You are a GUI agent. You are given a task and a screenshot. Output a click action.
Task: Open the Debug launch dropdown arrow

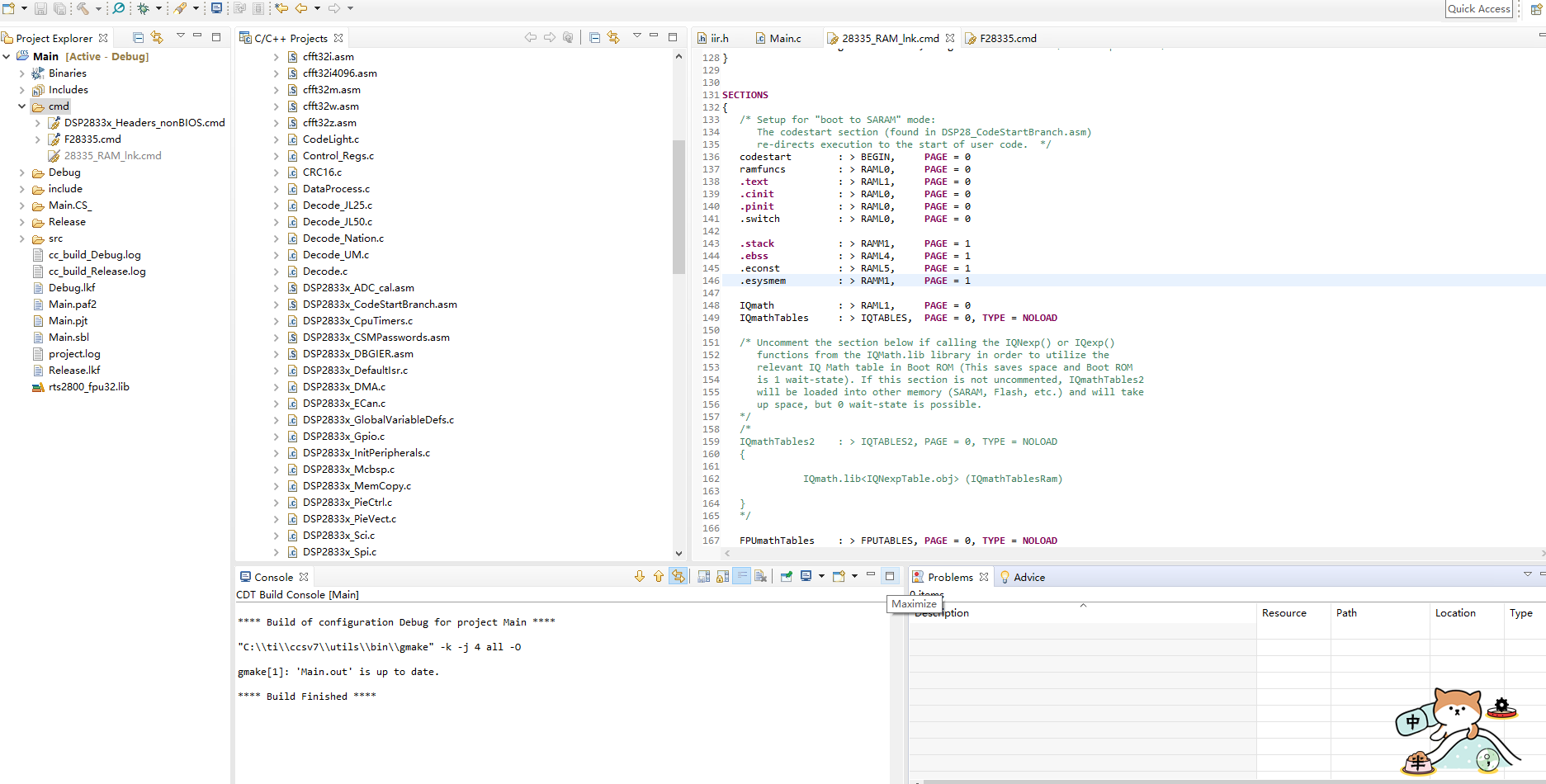click(x=158, y=8)
